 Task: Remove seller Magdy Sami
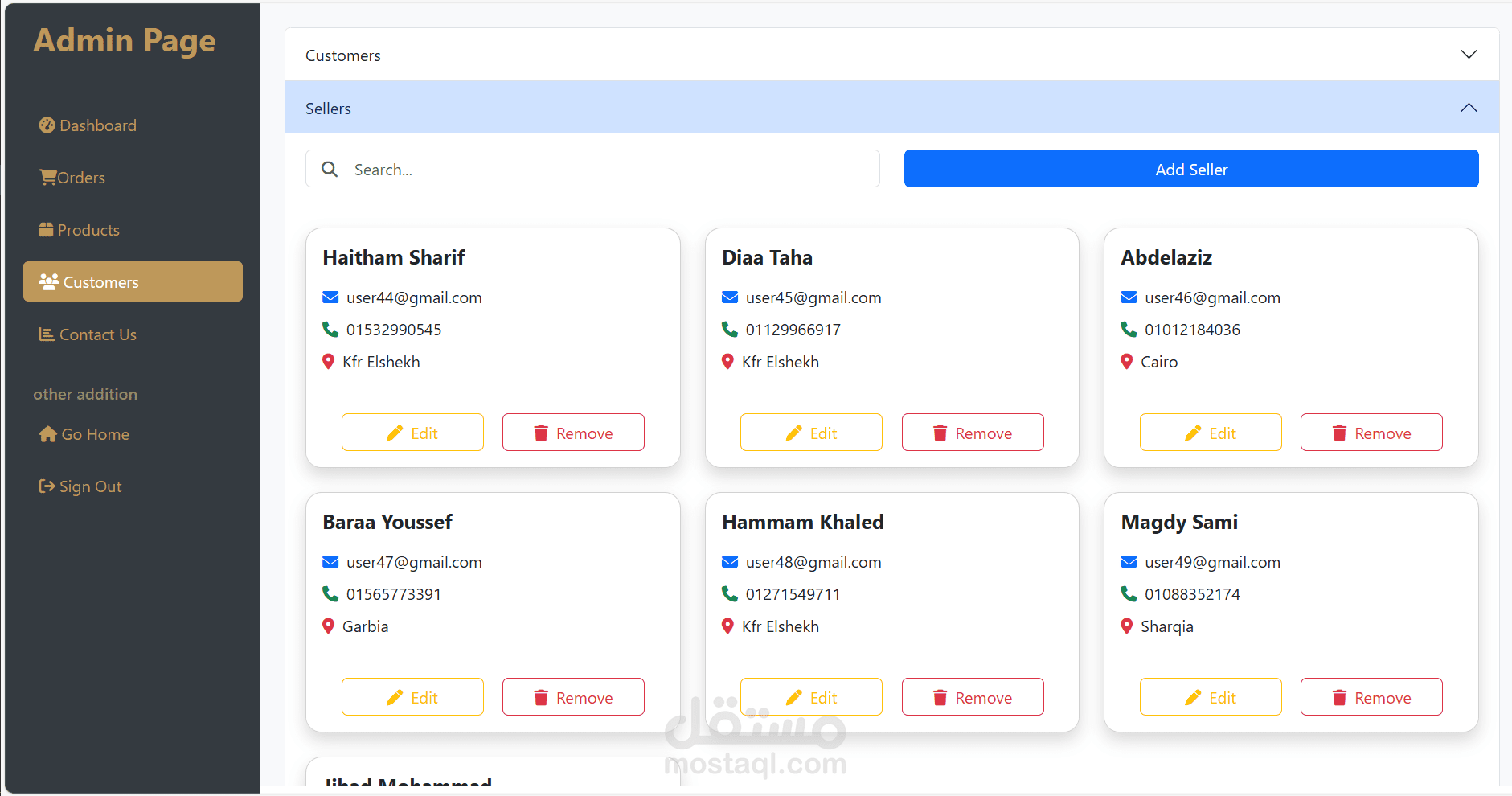click(x=1371, y=697)
